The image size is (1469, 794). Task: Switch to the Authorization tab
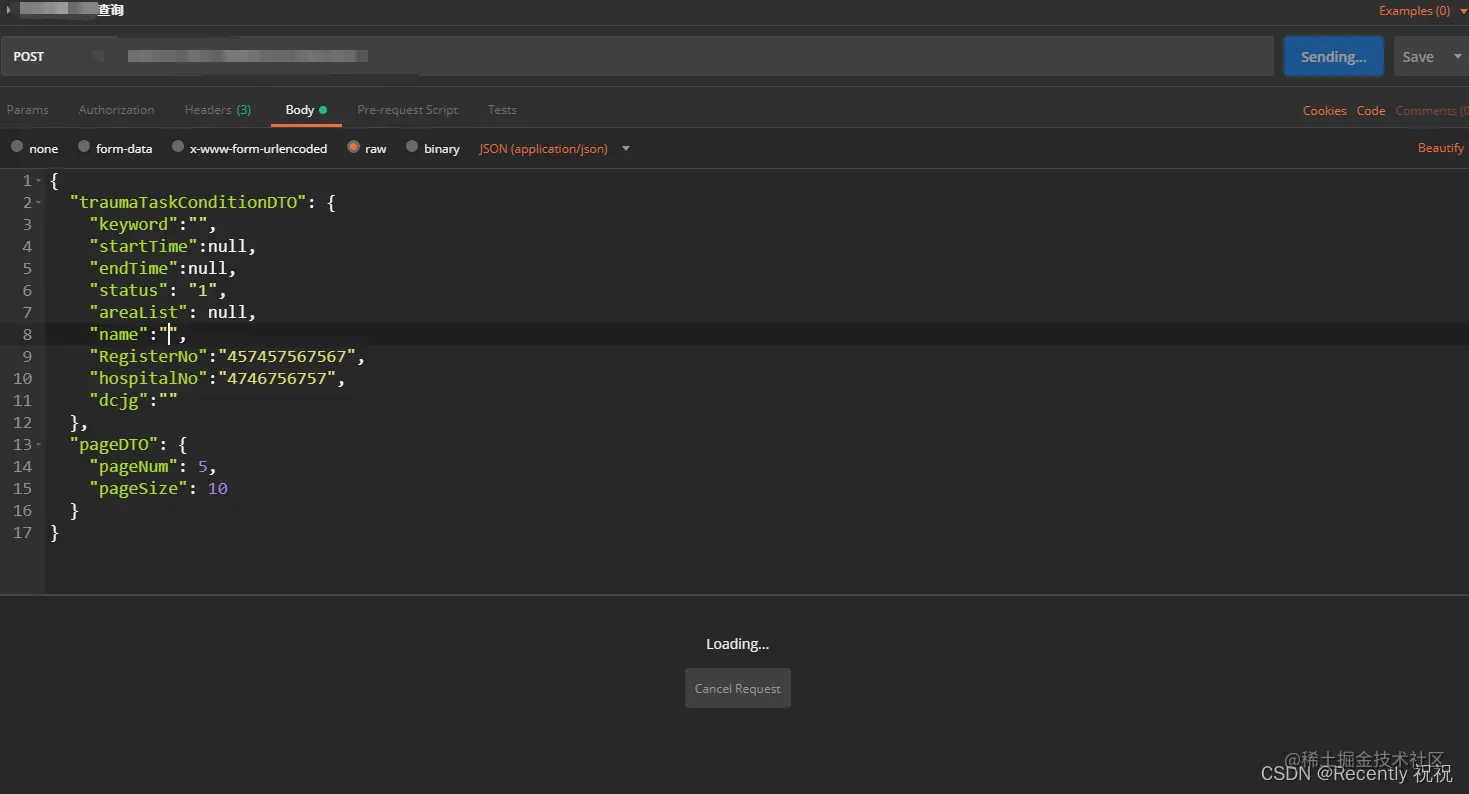(116, 110)
